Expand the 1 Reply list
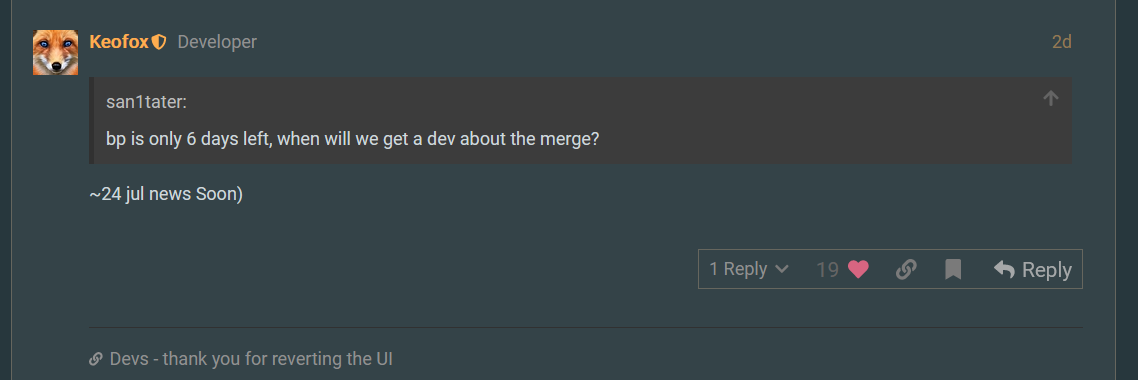Image resolution: width=1138 pixels, height=380 pixels. 749,269
